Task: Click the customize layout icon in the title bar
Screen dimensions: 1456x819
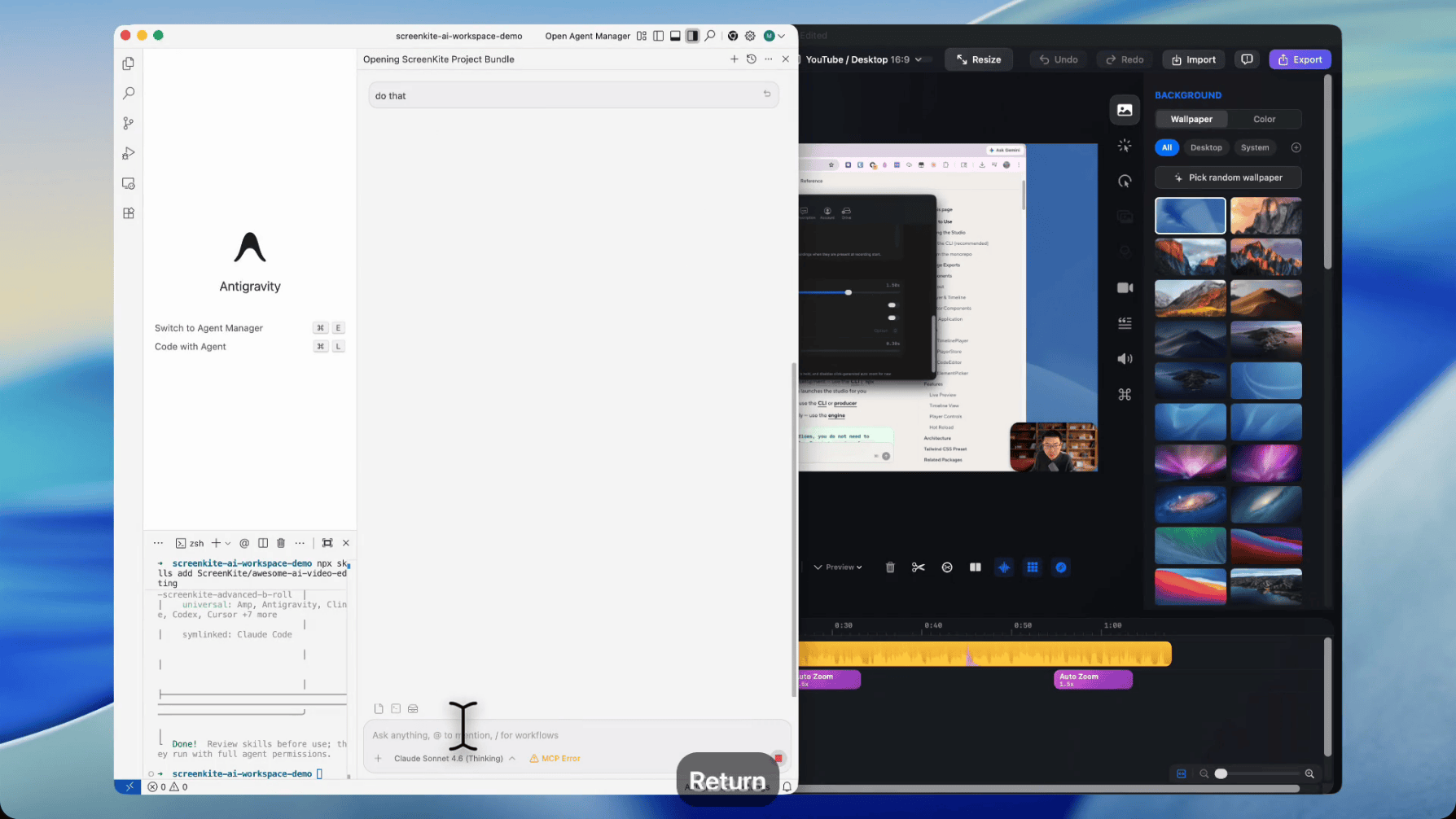Action: pos(642,36)
